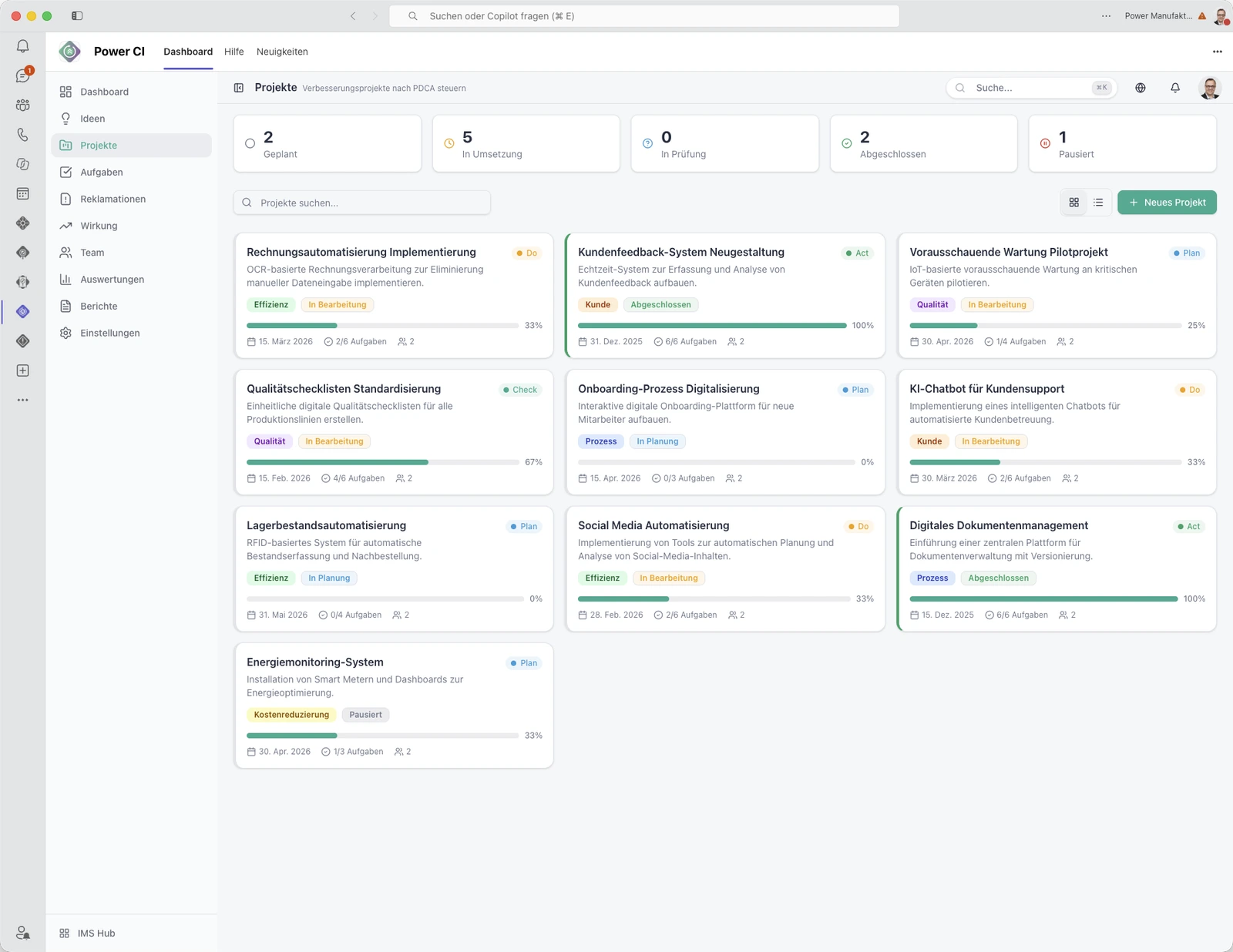The width and height of the screenshot is (1233, 952).
Task: Open Einstellungen in the sidebar
Action: pos(132,333)
